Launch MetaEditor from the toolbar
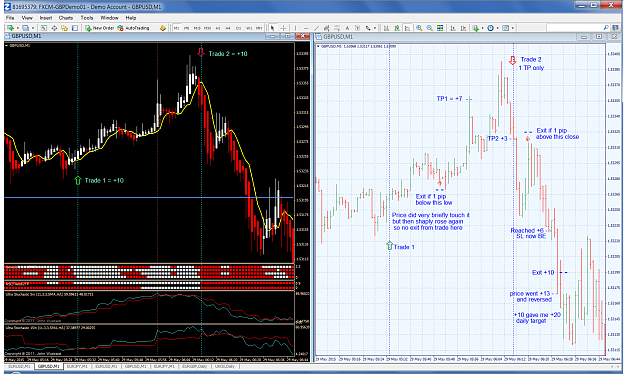Image resolution: width=625 pixels, height=374 pixels. pyautogui.click(x=163, y=28)
